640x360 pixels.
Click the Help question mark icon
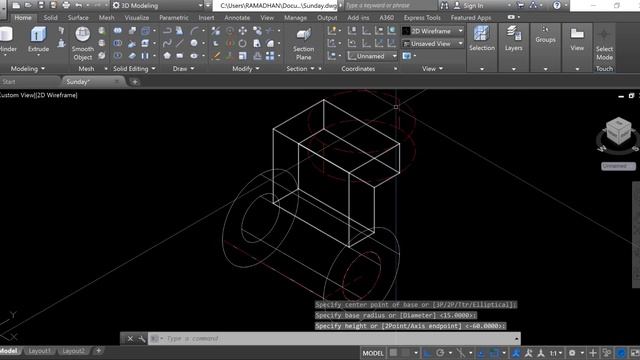[557, 5]
